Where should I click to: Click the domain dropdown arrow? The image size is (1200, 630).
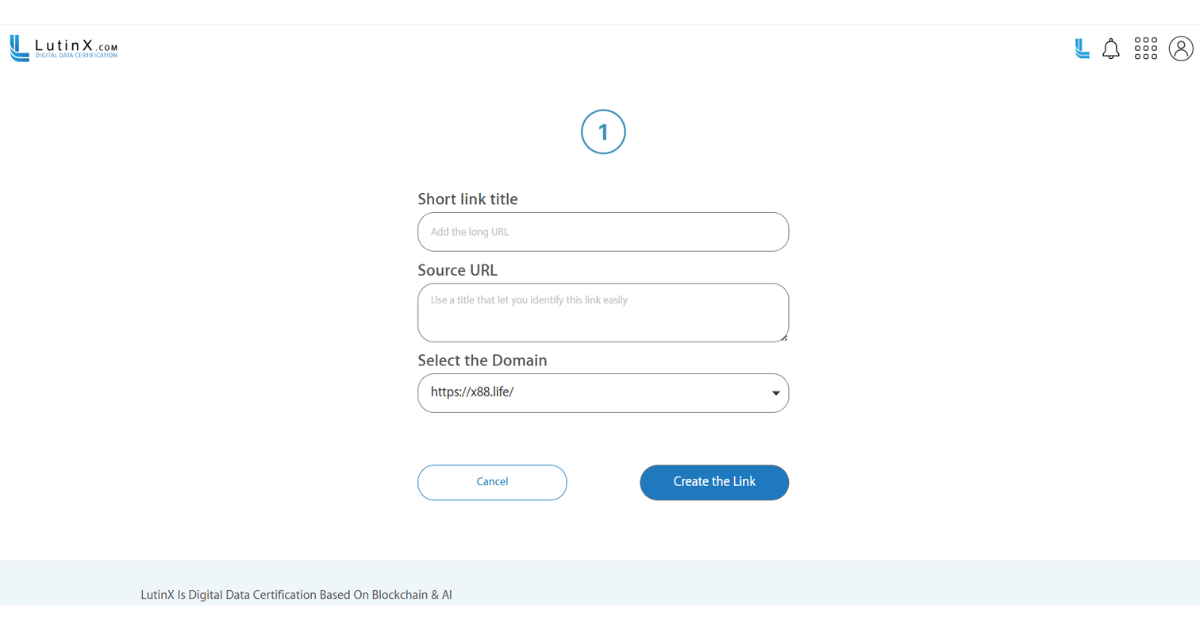tap(776, 394)
